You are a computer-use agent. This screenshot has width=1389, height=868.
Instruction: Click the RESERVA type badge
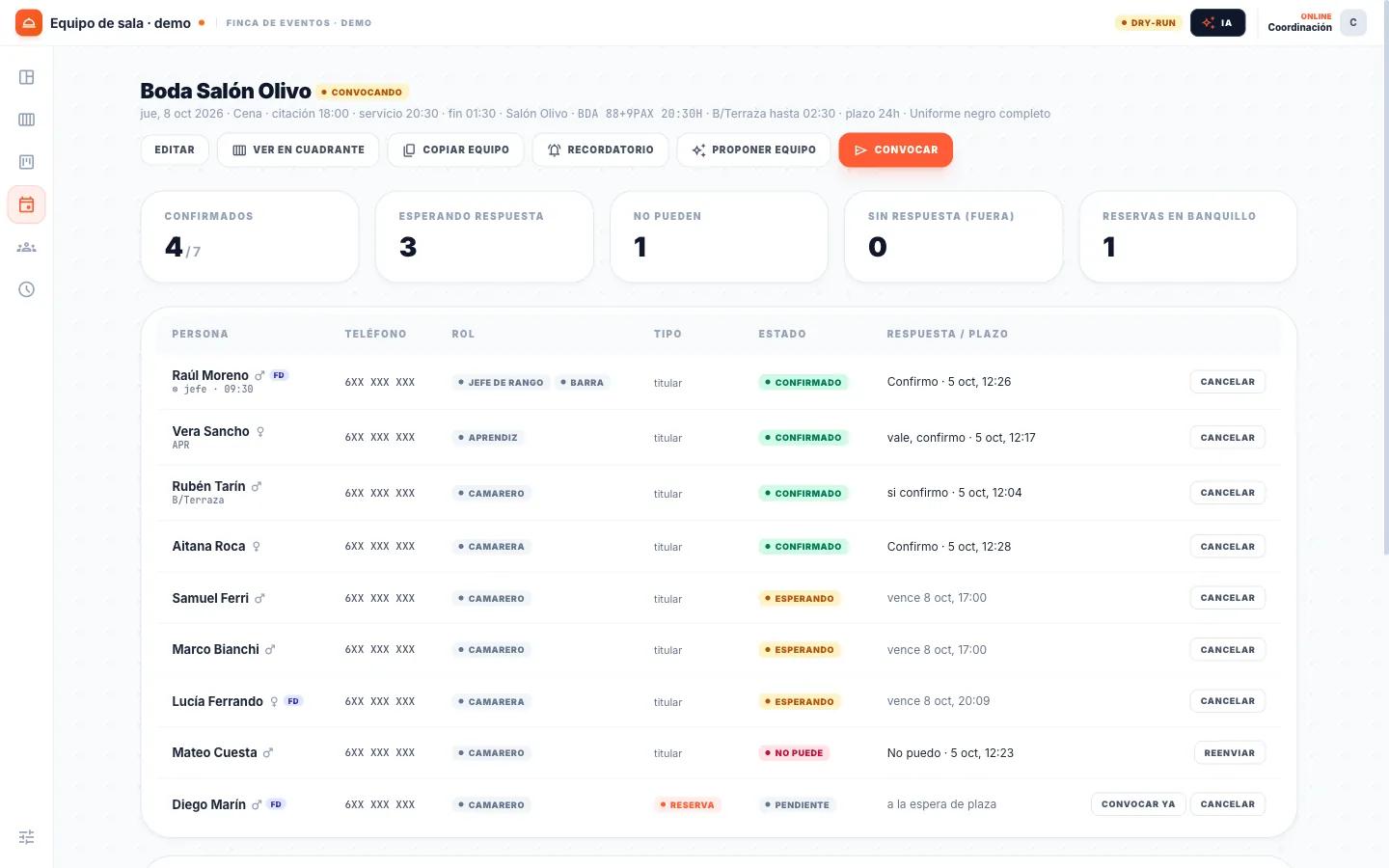point(687,805)
